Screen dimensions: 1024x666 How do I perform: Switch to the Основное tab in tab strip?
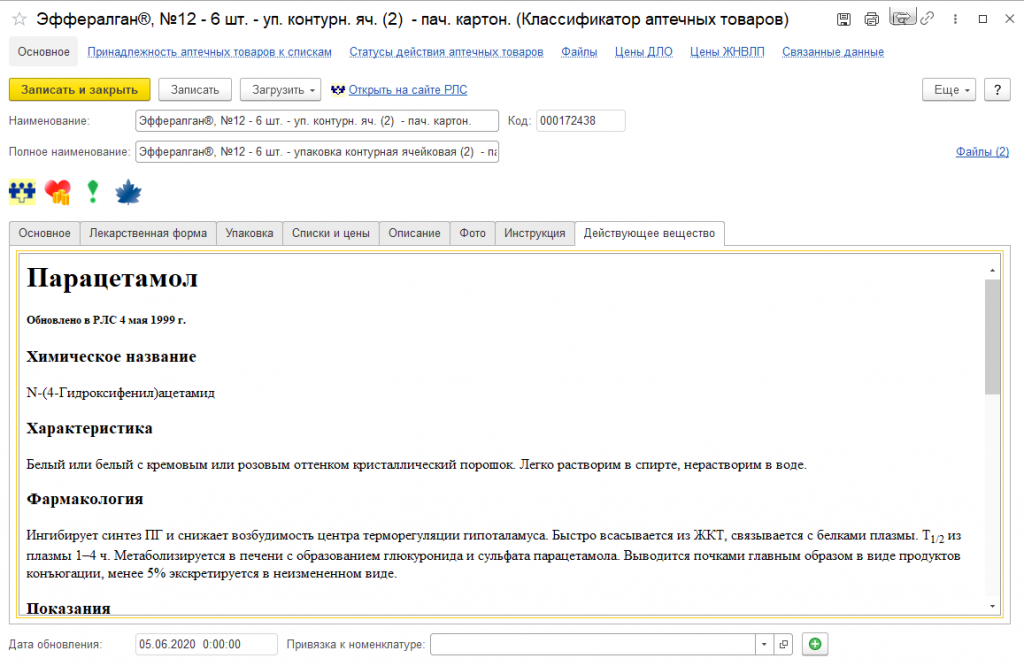tap(44, 233)
